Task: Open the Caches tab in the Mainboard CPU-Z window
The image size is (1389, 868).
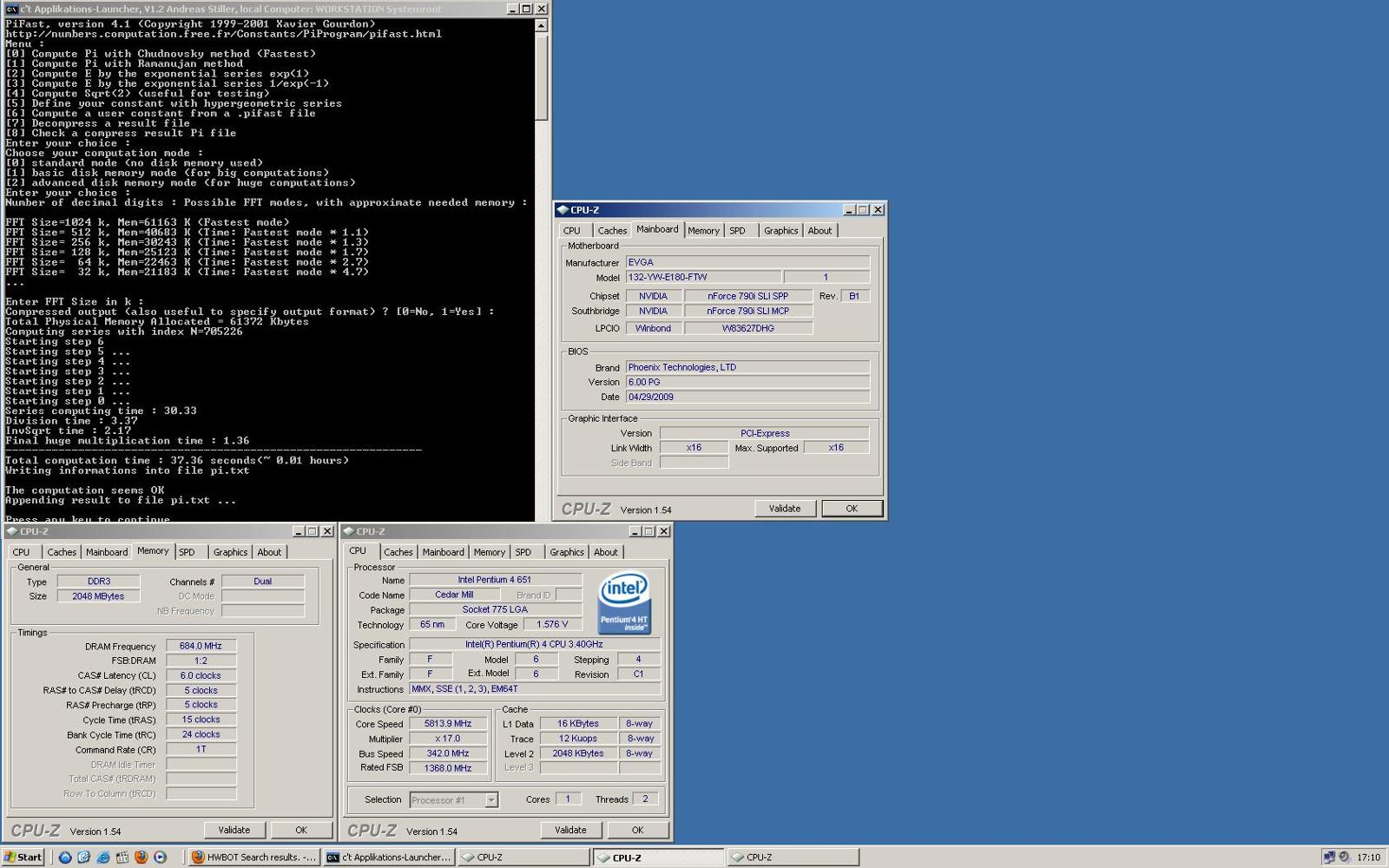Action: point(612,231)
